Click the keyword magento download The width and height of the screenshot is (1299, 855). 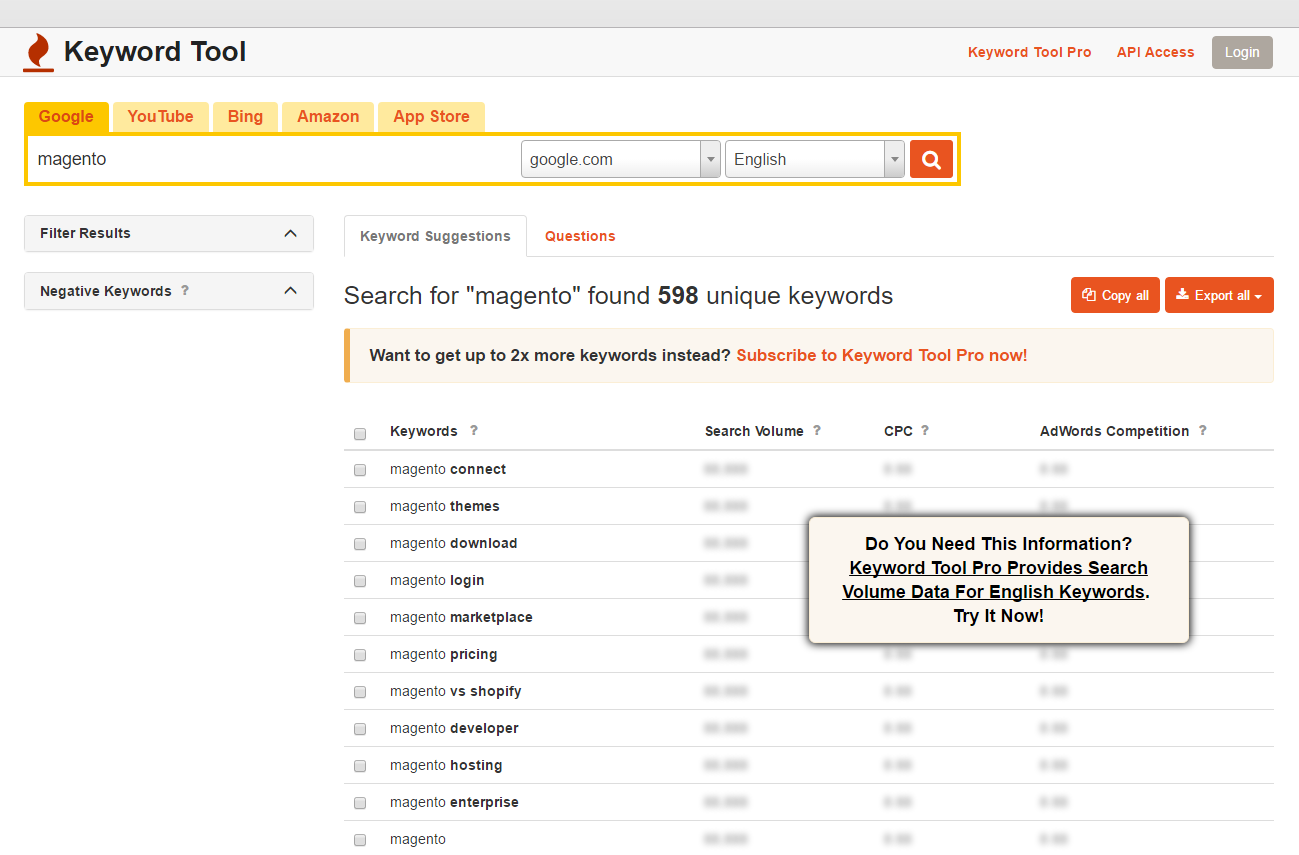pyautogui.click(x=454, y=543)
